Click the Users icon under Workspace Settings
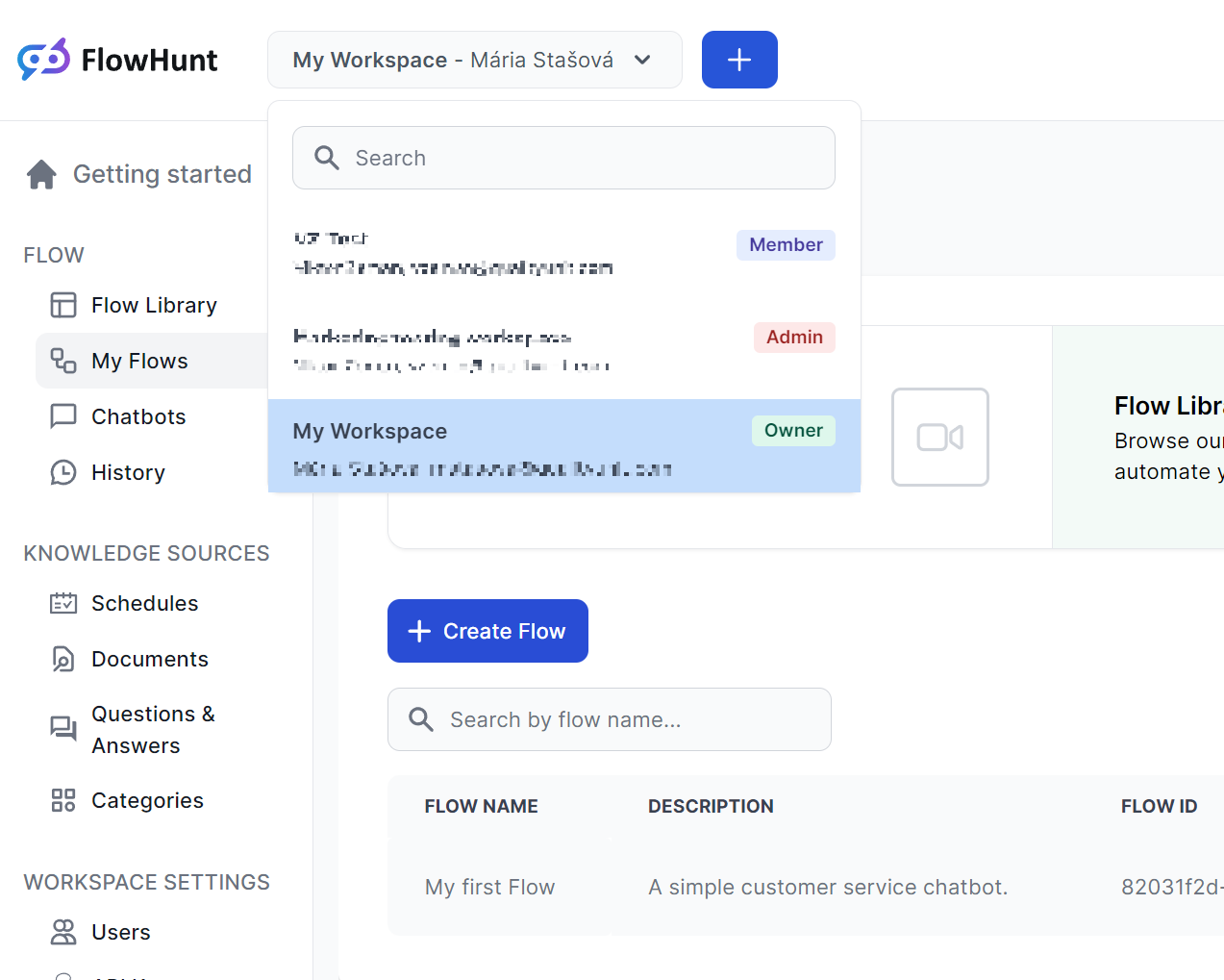This screenshot has width=1224, height=980. pos(63,931)
